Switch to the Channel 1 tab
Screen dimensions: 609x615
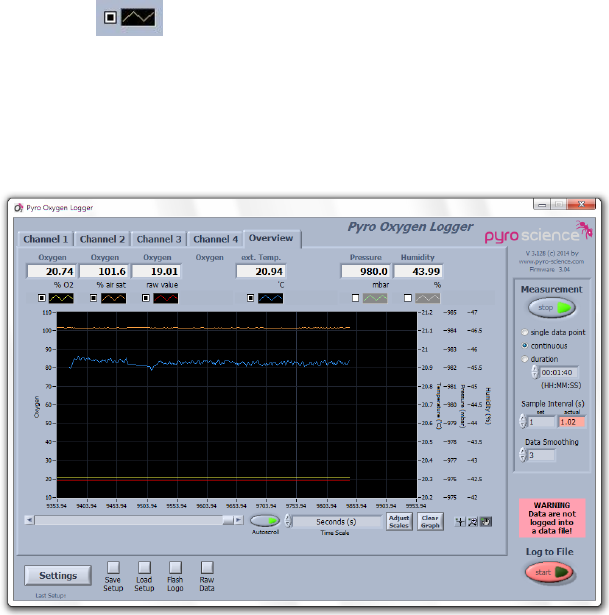point(45,239)
